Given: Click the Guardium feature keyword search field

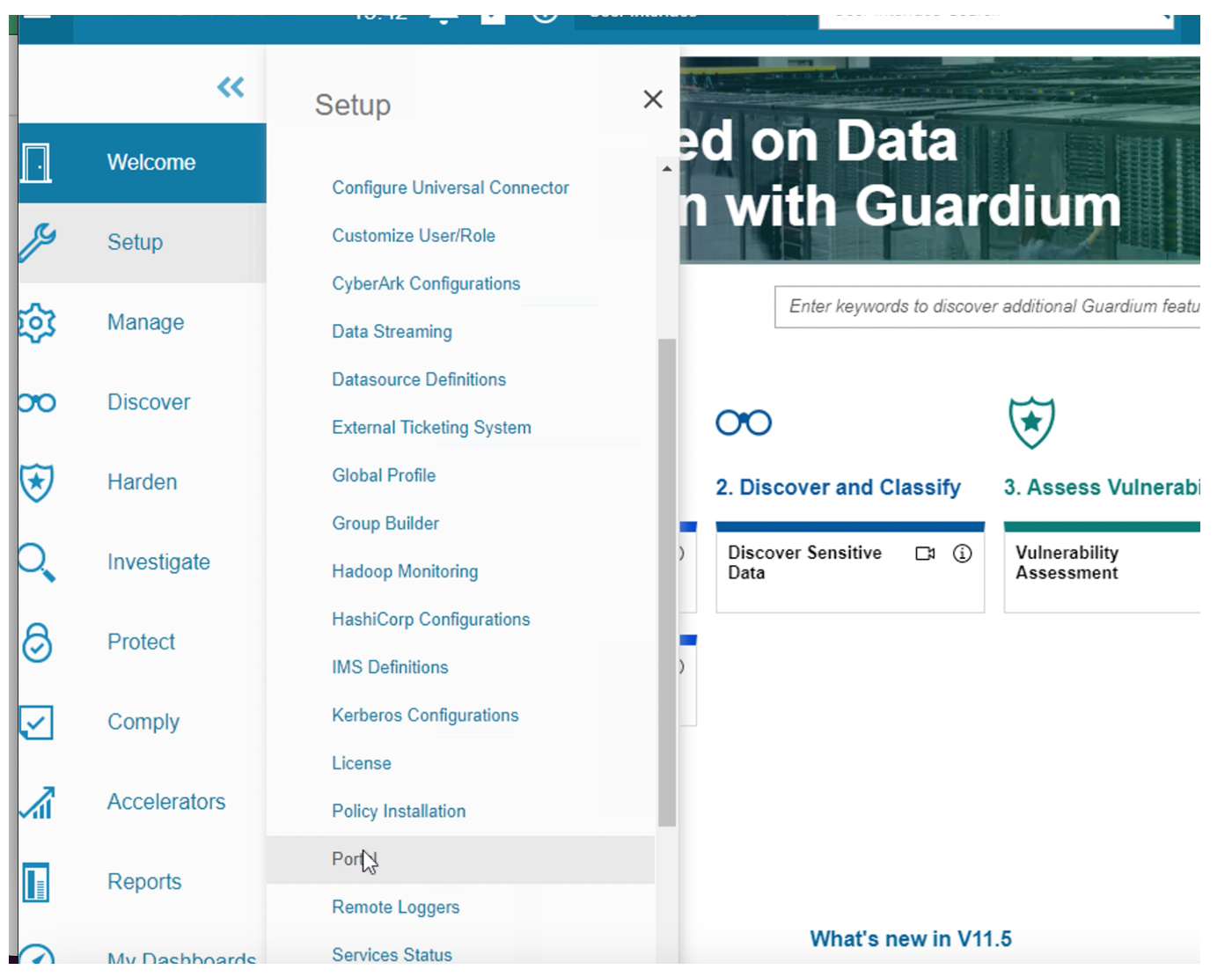Looking at the screenshot, I should click(x=987, y=307).
